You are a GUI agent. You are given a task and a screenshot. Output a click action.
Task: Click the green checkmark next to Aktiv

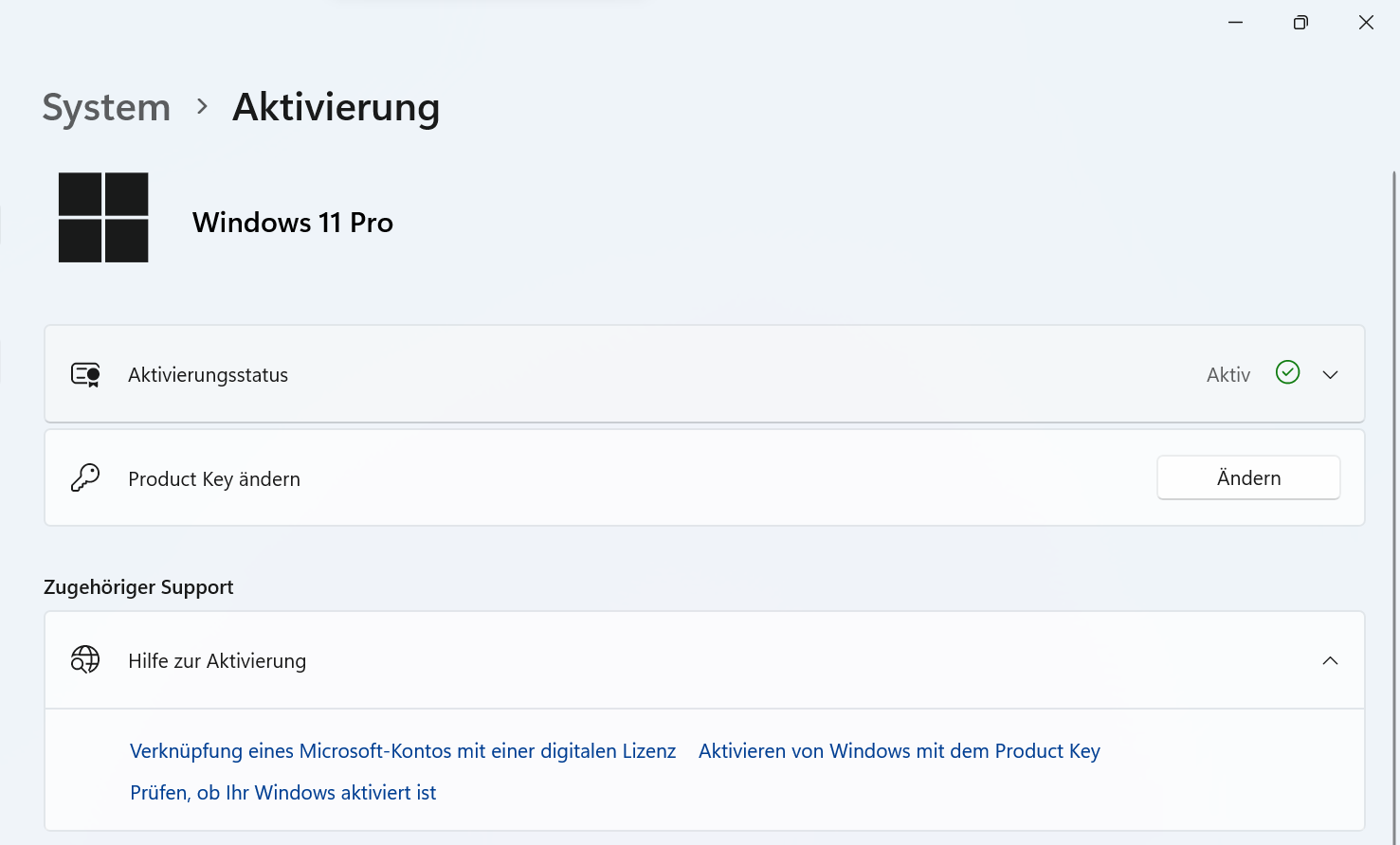coord(1287,372)
